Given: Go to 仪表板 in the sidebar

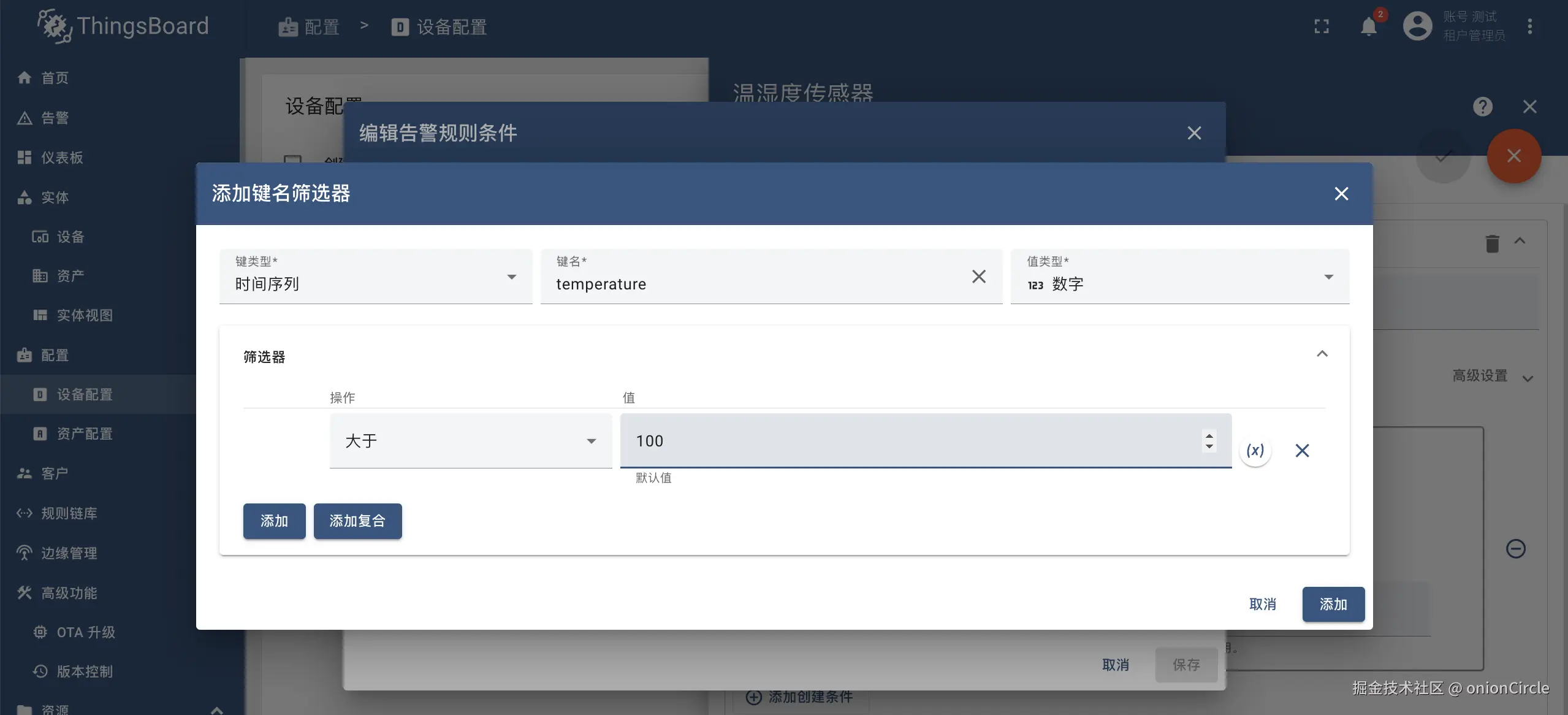Looking at the screenshot, I should click(61, 158).
